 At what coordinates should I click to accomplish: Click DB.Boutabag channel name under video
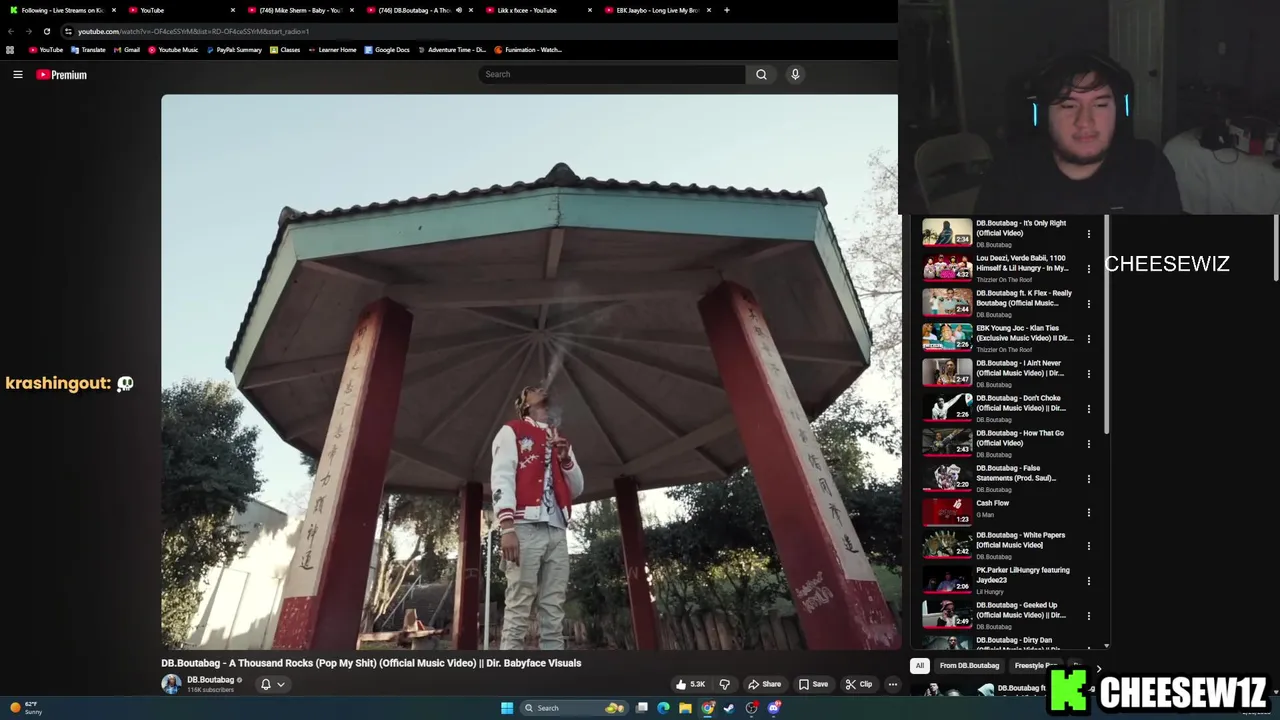pos(210,680)
